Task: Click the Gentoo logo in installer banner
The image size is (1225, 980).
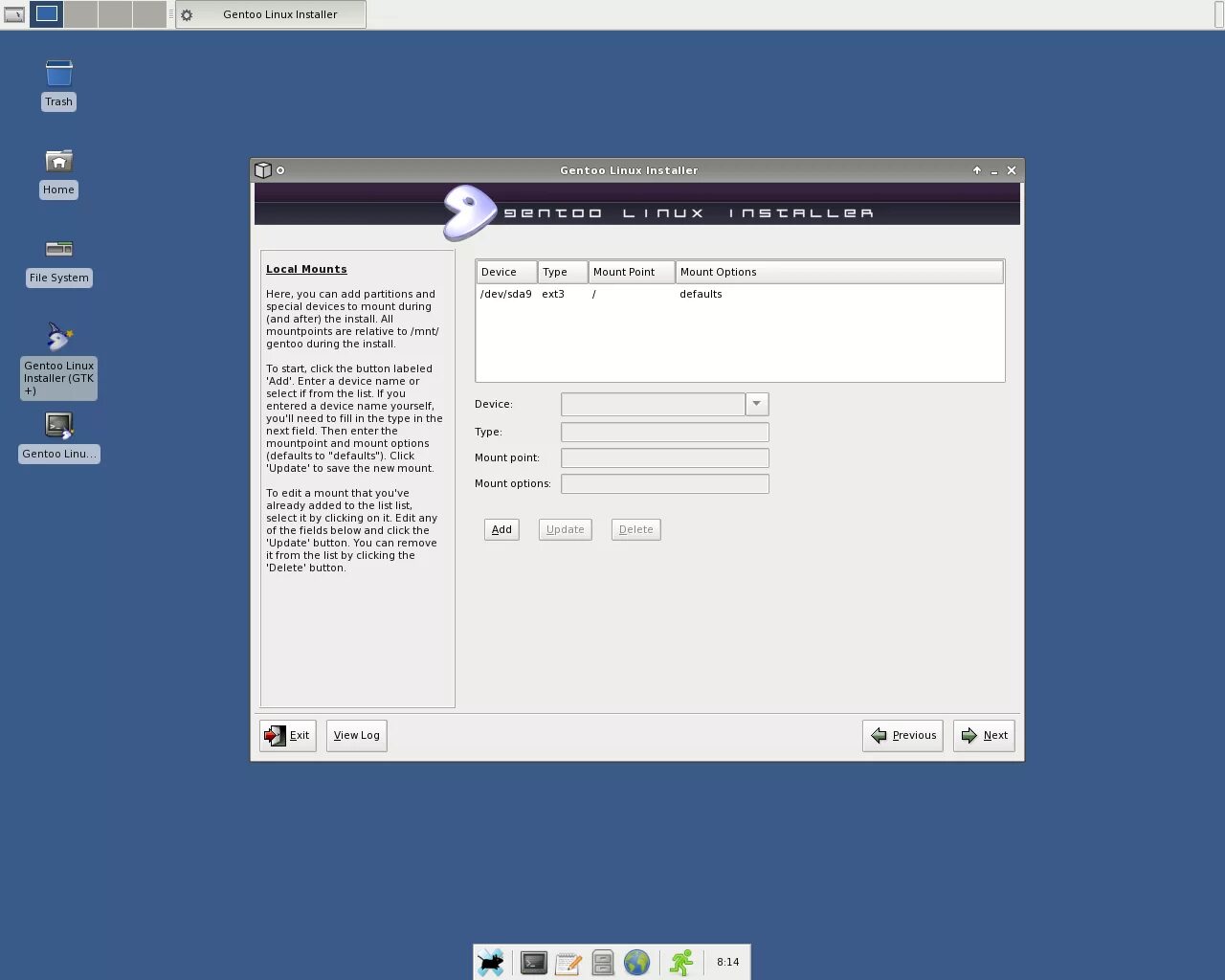Action: pos(468,212)
